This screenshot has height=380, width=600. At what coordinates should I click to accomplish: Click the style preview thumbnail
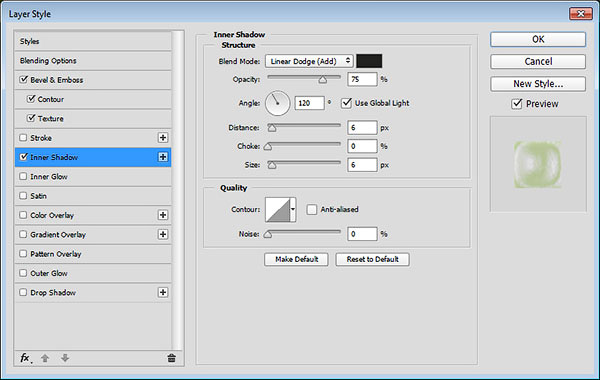tap(538, 164)
